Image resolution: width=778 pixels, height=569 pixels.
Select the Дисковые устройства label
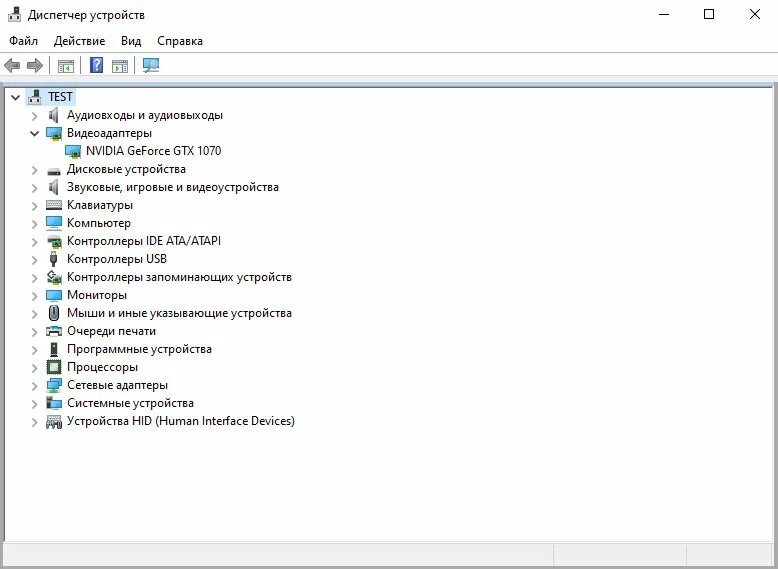coord(126,169)
